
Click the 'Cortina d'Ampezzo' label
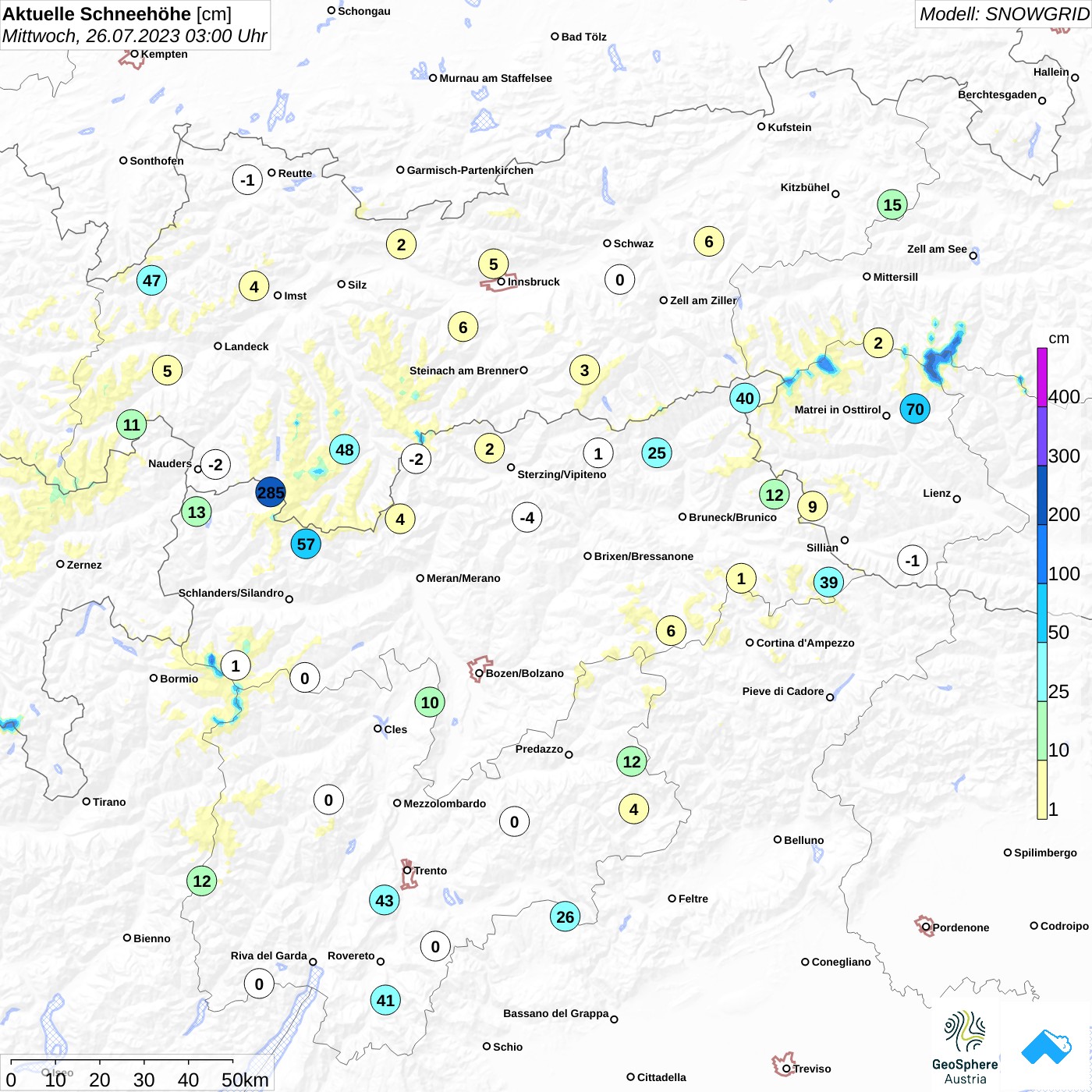click(805, 643)
